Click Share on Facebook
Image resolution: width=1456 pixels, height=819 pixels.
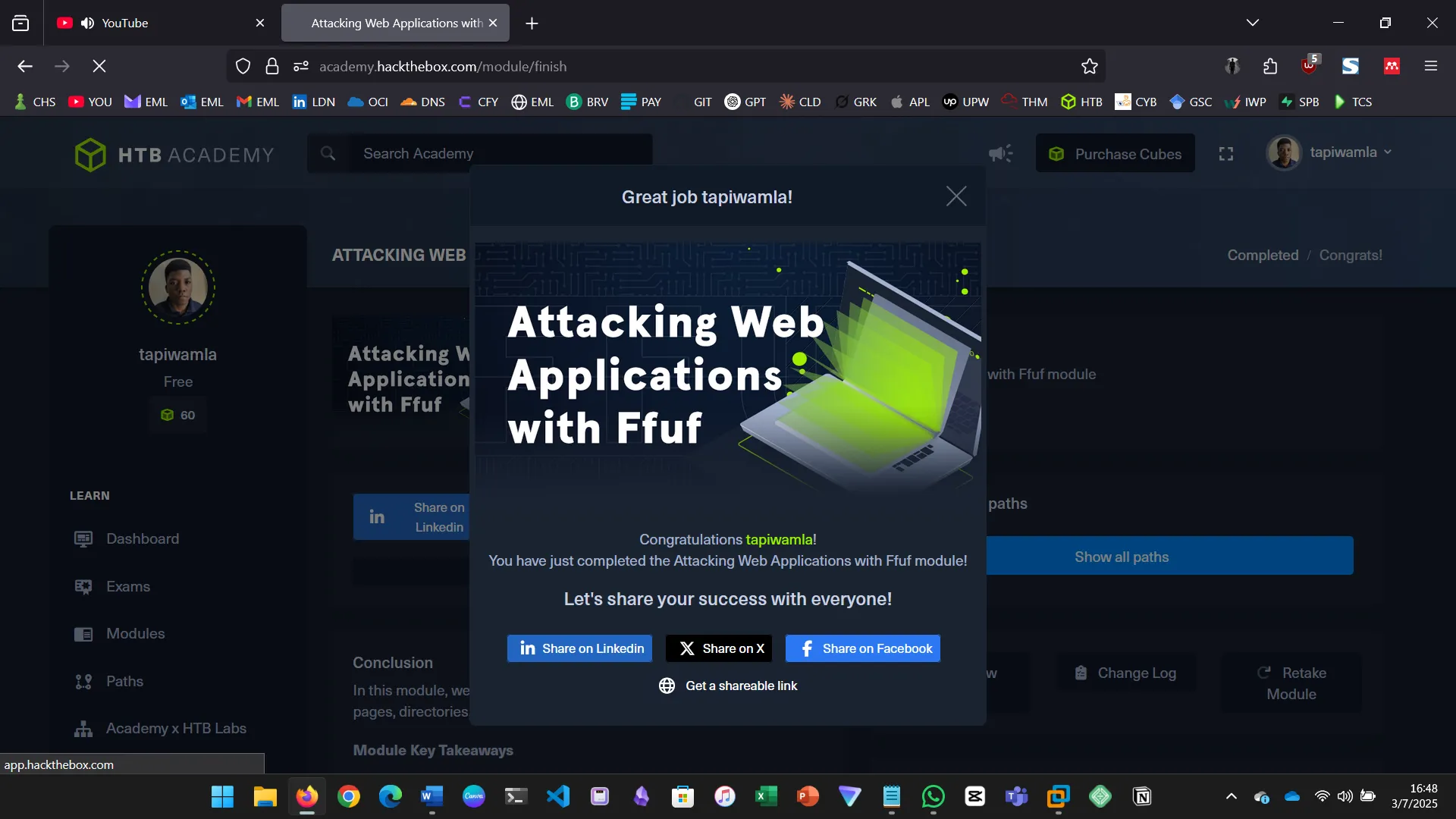click(862, 648)
